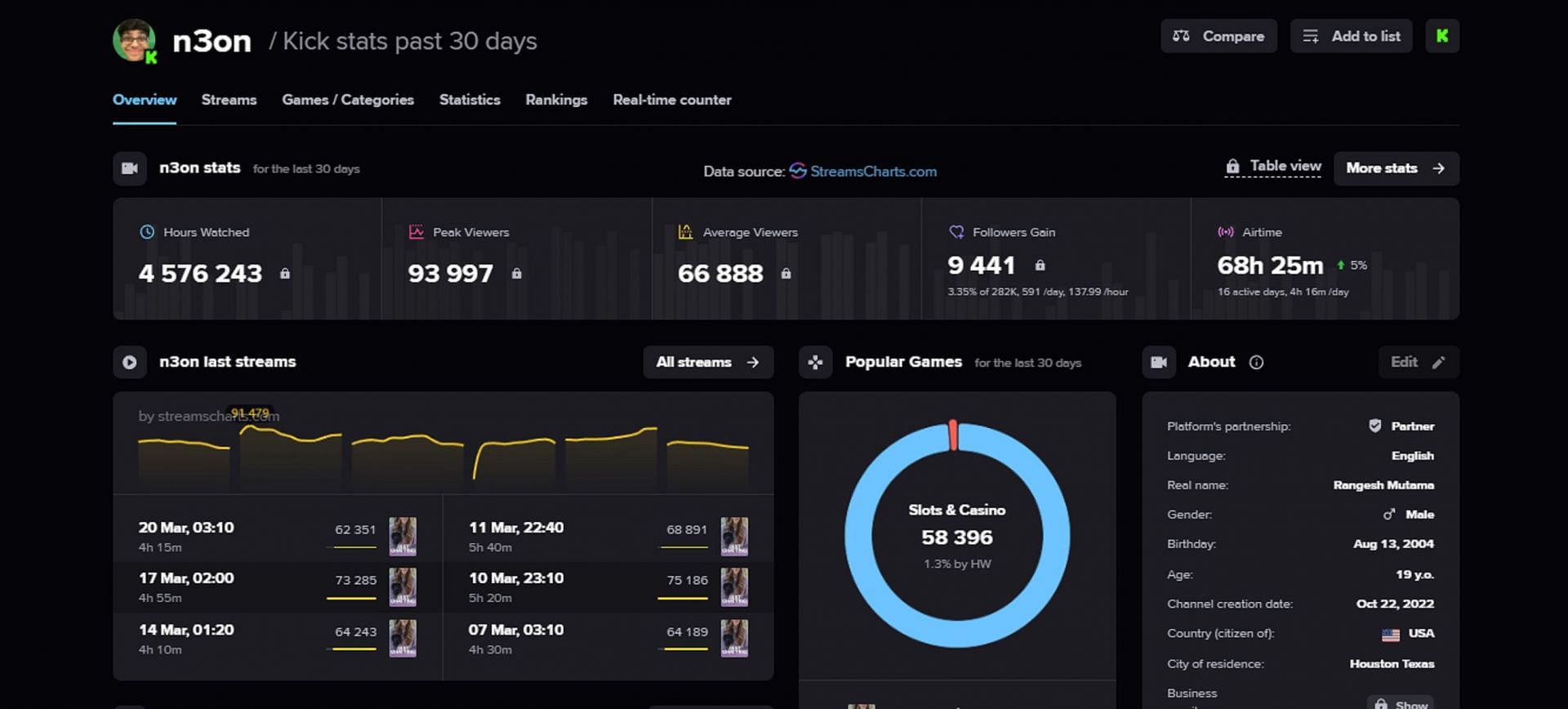Viewport: 1568px width, 709px height.
Task: Click the thumbnail for the 75 186 stream
Action: tap(734, 587)
